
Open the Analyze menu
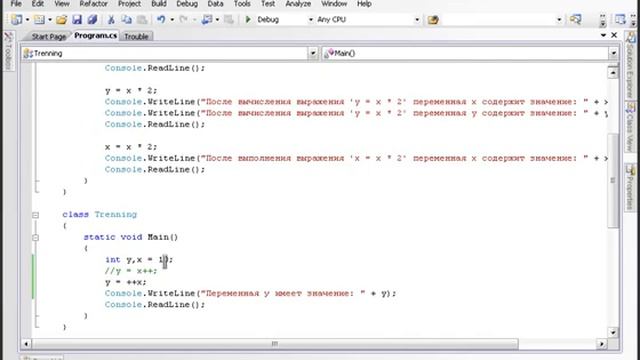pyautogui.click(x=298, y=4)
